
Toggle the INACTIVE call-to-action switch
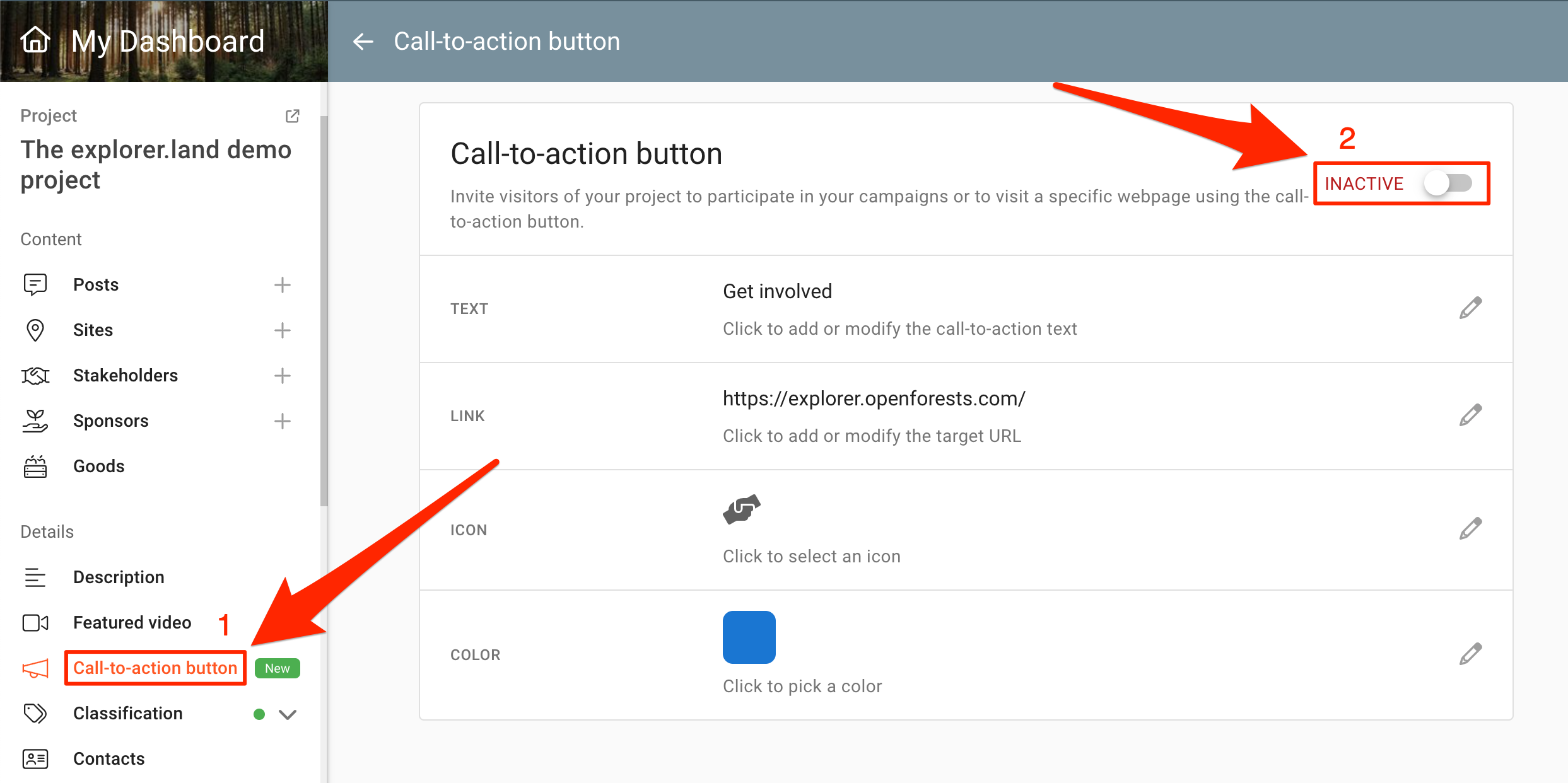click(1448, 183)
